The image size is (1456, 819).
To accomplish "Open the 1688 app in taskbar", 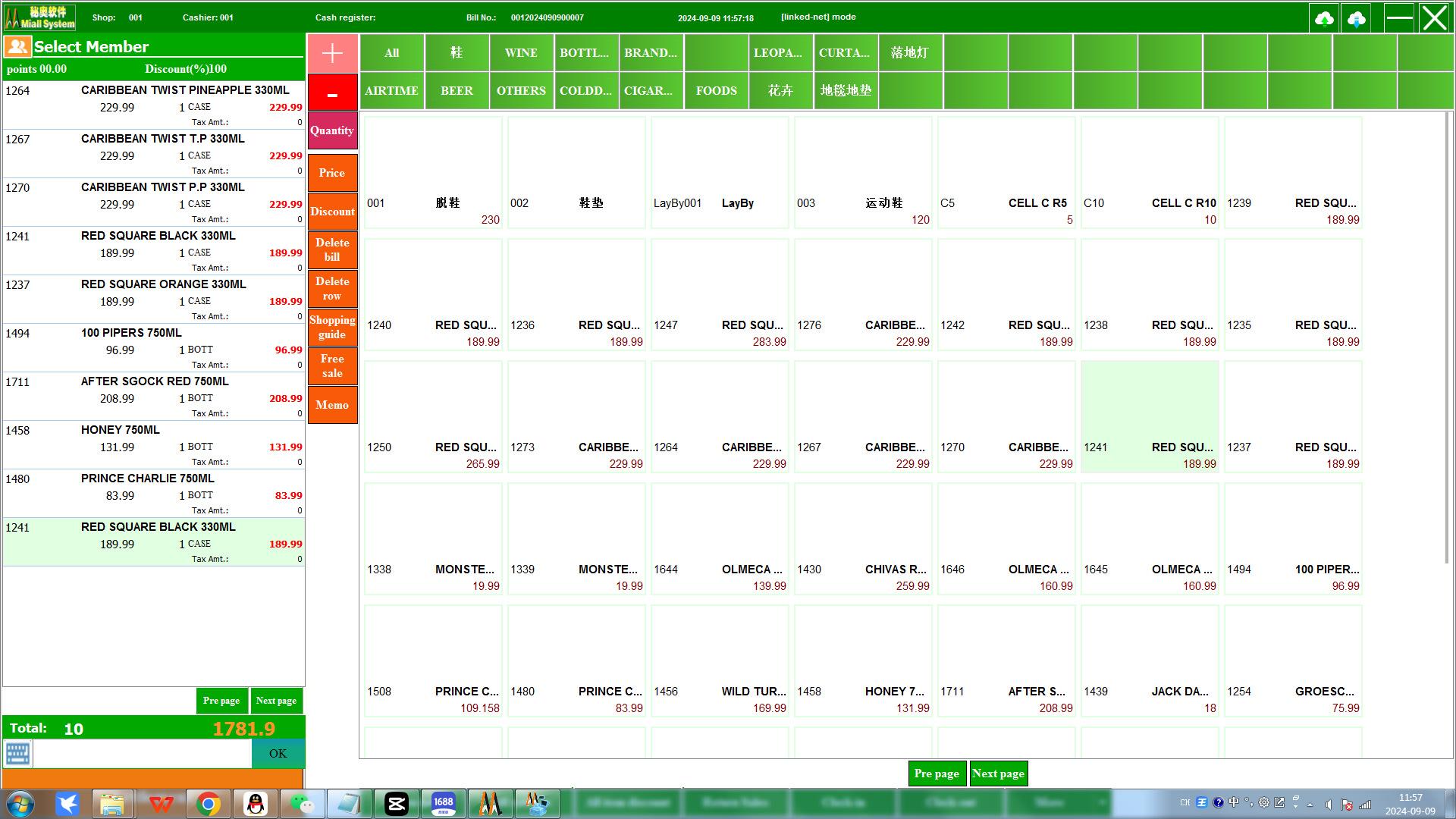I will [443, 804].
